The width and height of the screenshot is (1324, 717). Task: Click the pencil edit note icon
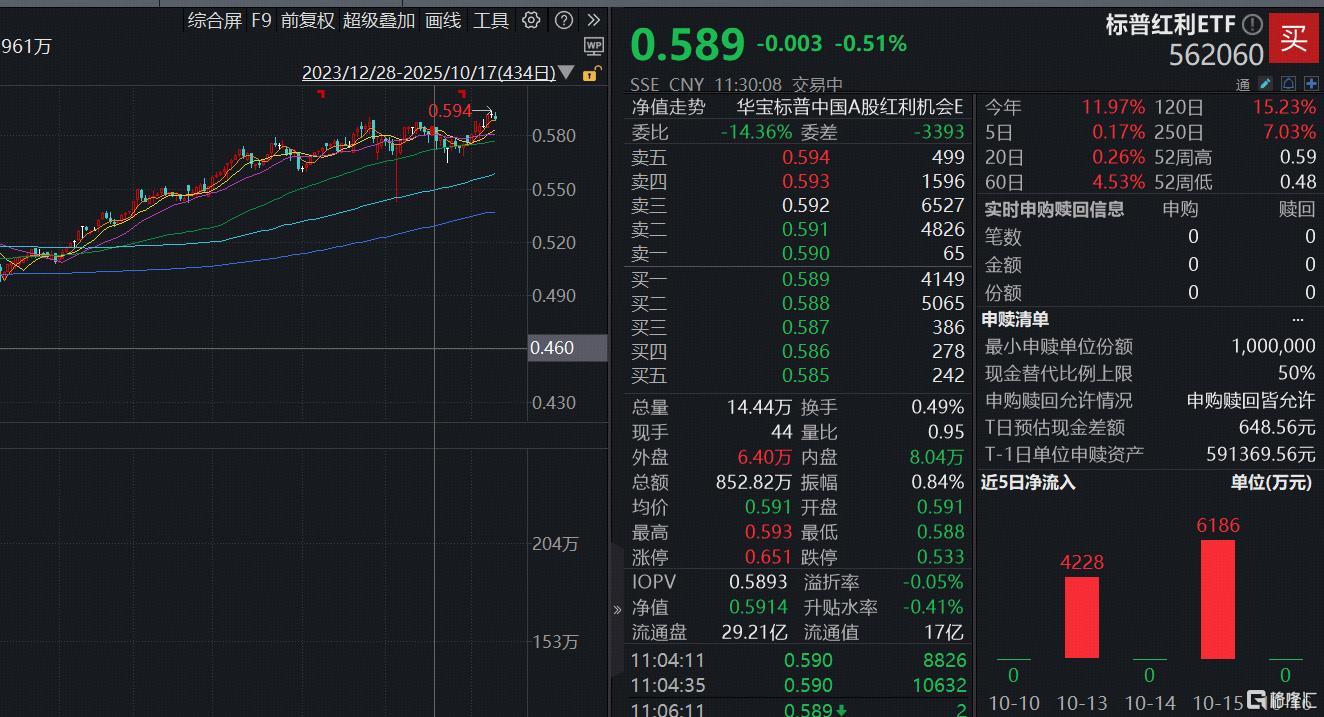pos(1265,83)
